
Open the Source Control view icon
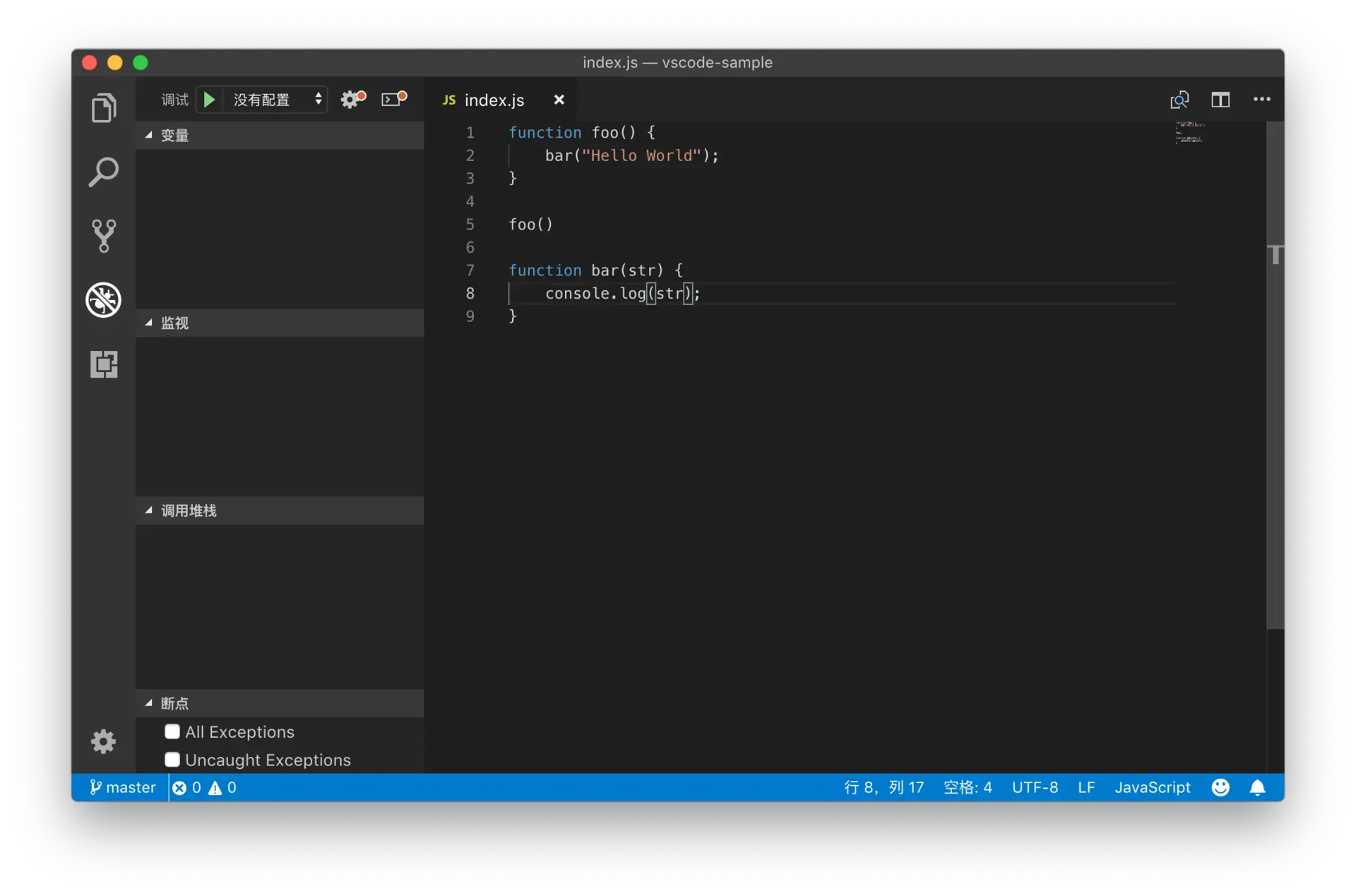pyautogui.click(x=104, y=236)
